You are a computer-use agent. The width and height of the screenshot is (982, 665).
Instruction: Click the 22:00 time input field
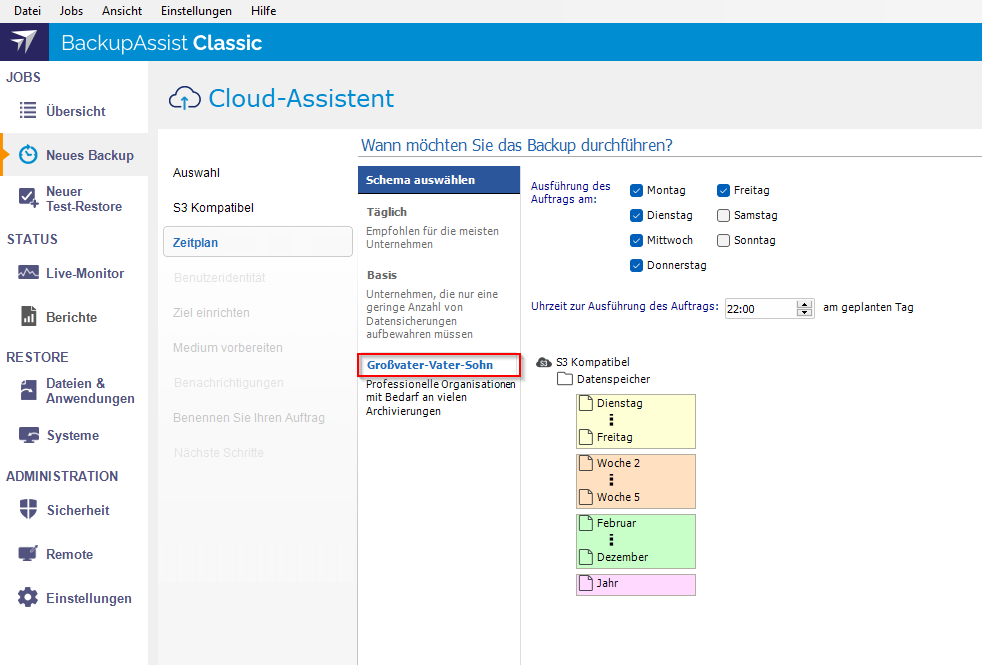760,309
